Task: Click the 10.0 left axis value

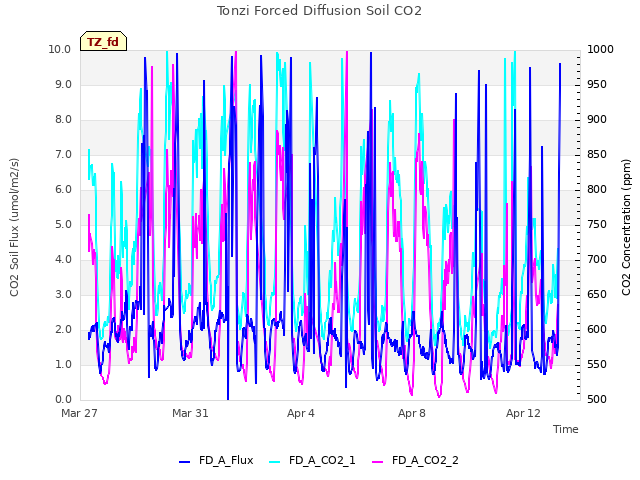Action: coord(60,49)
